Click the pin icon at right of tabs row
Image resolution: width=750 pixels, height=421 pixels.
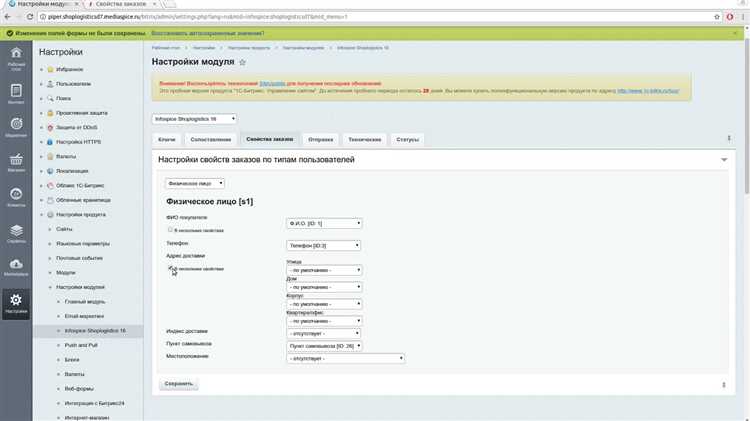click(x=729, y=138)
